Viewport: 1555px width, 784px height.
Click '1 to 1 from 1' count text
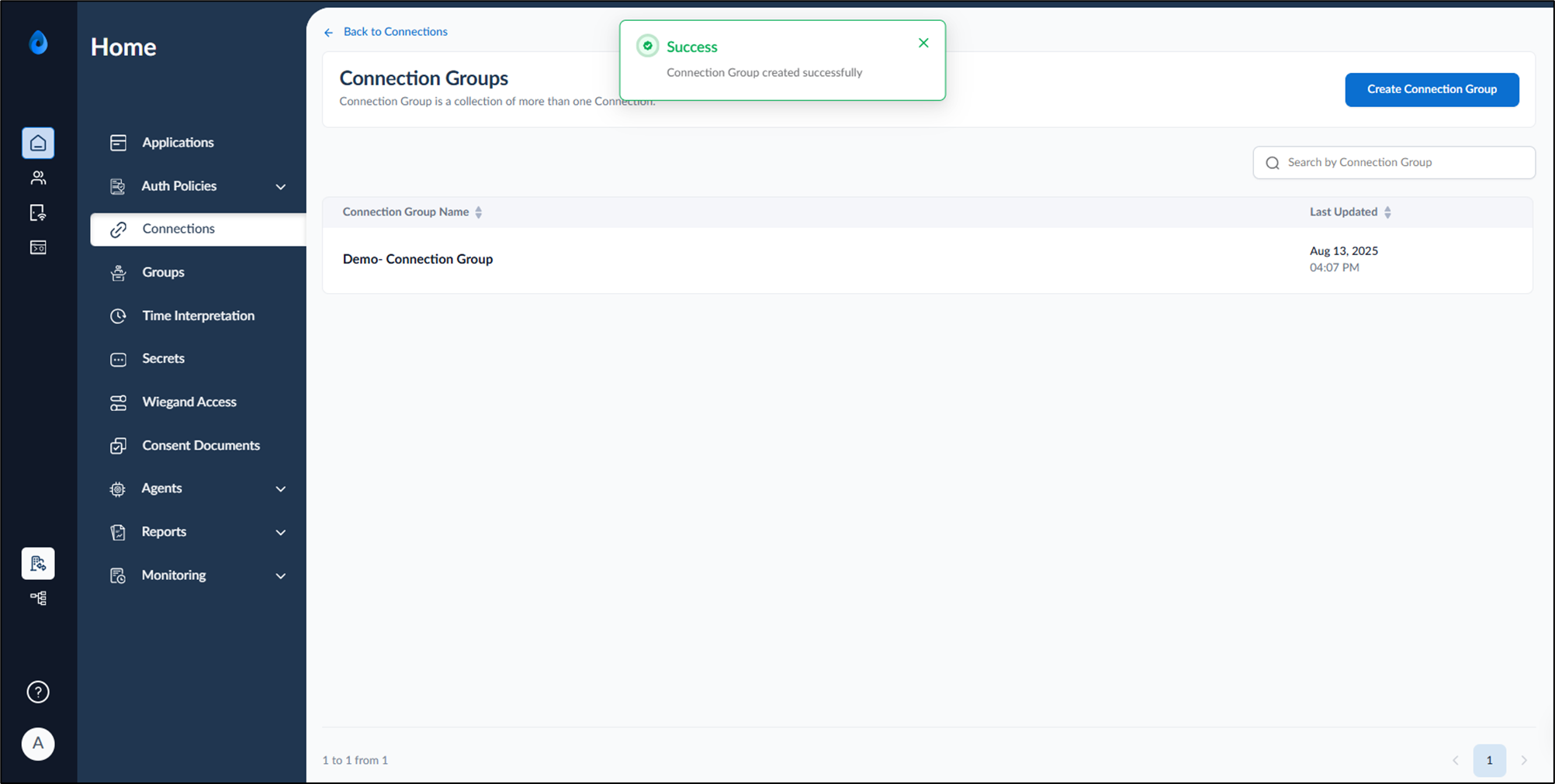[x=355, y=760]
